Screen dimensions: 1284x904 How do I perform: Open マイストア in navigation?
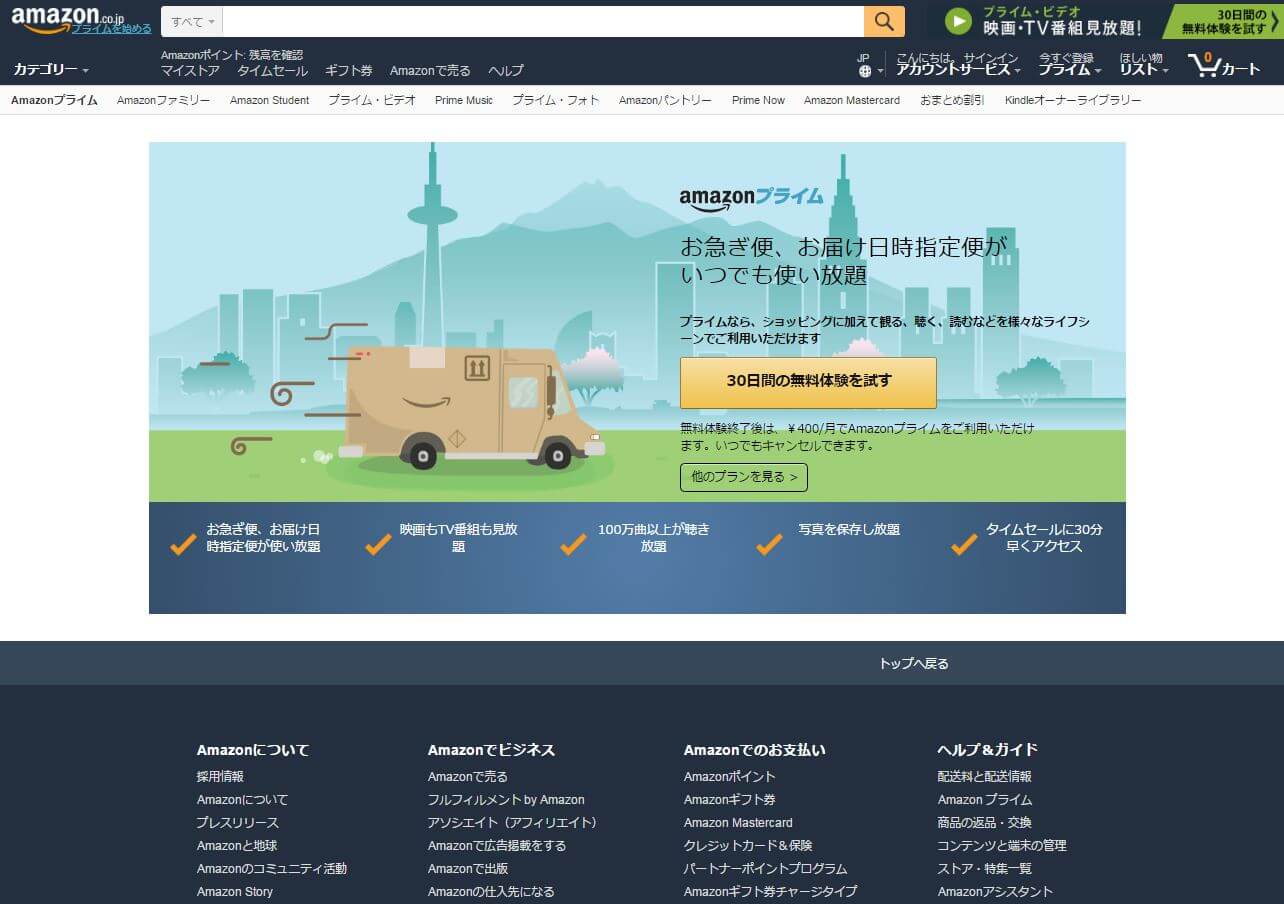pos(190,70)
